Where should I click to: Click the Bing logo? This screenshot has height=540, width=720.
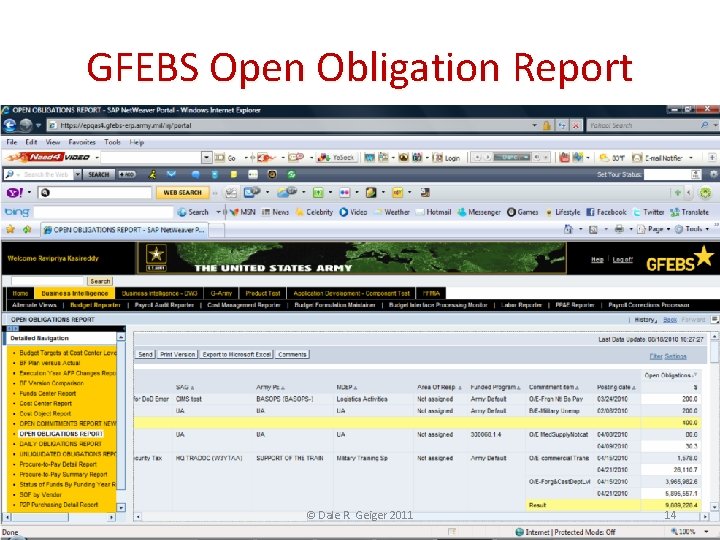17,212
